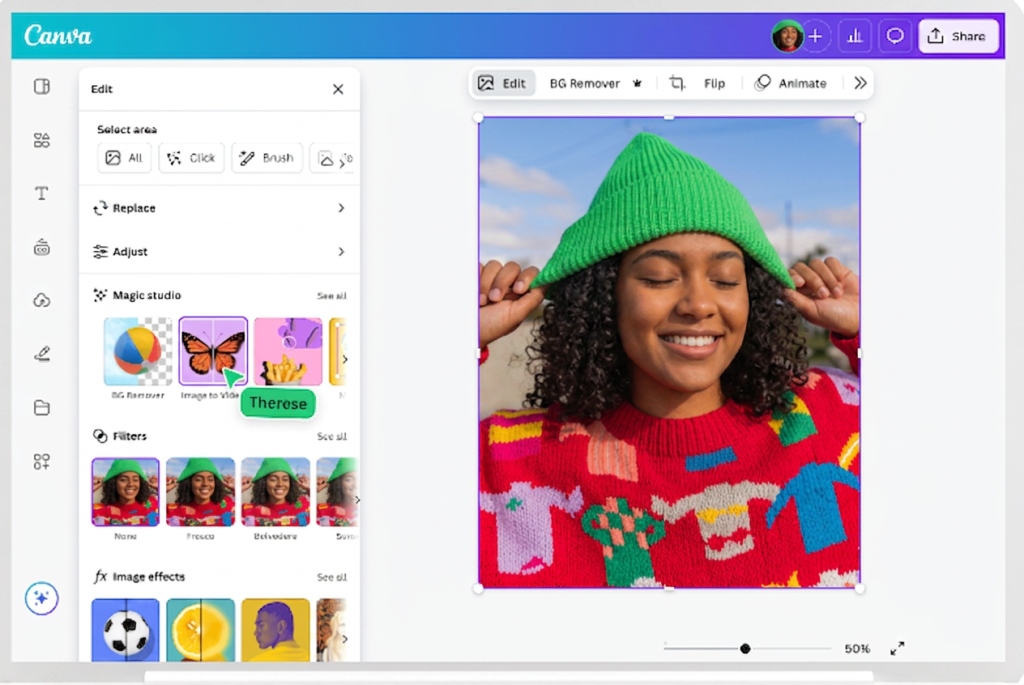Click See all next to Filters

click(x=331, y=437)
